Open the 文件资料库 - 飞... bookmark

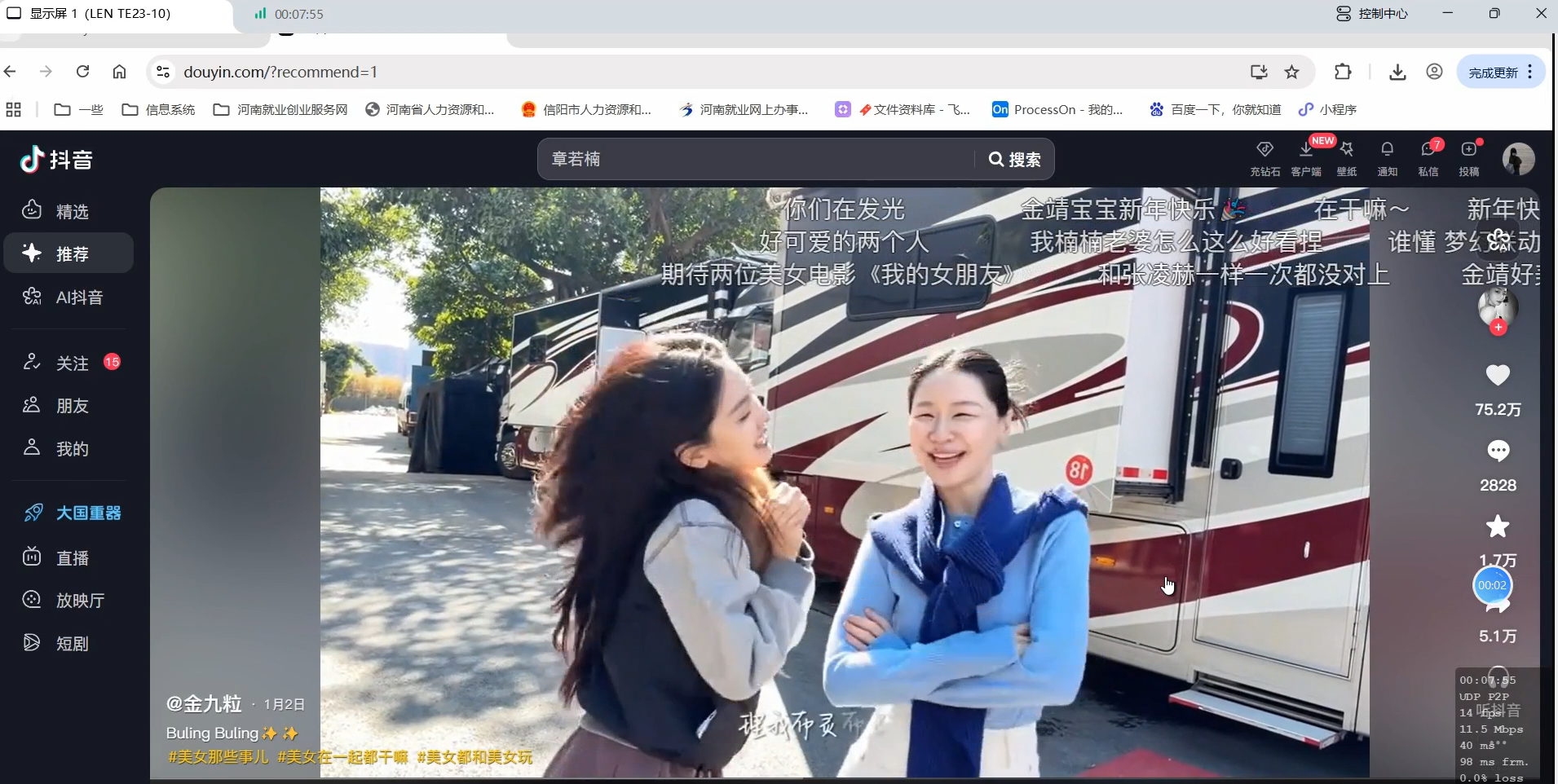coord(903,109)
